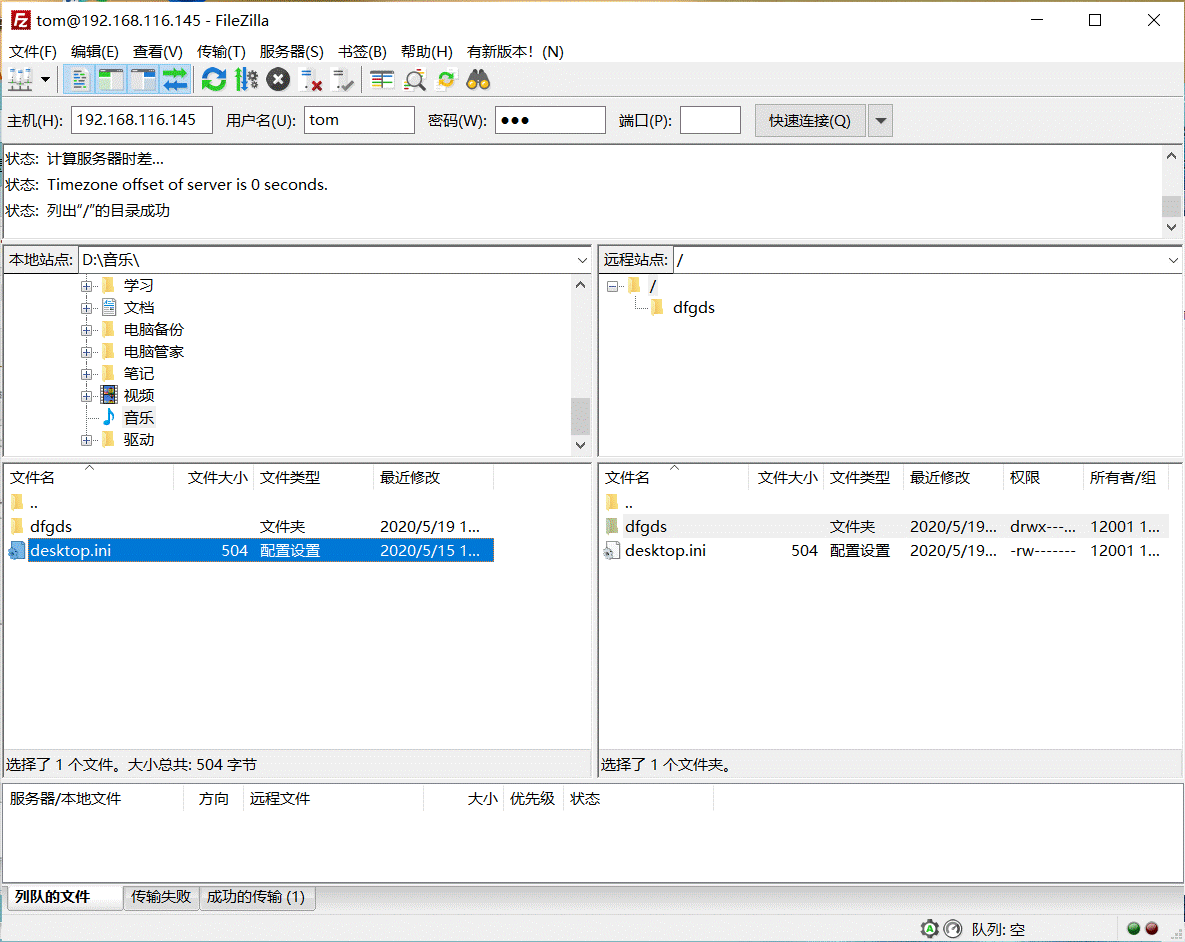Open directory listing filters icon
1185x942 pixels.
382,79
